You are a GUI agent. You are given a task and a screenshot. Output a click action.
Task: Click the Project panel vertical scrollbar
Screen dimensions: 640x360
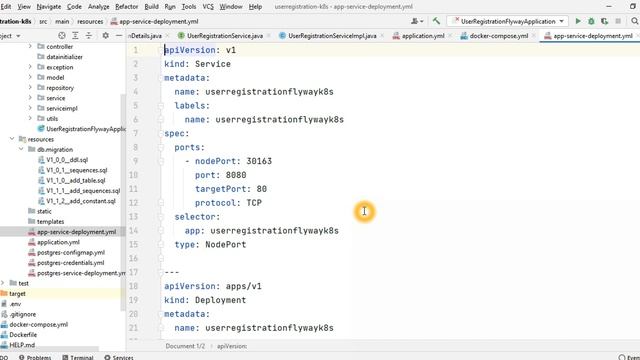coord(123,202)
